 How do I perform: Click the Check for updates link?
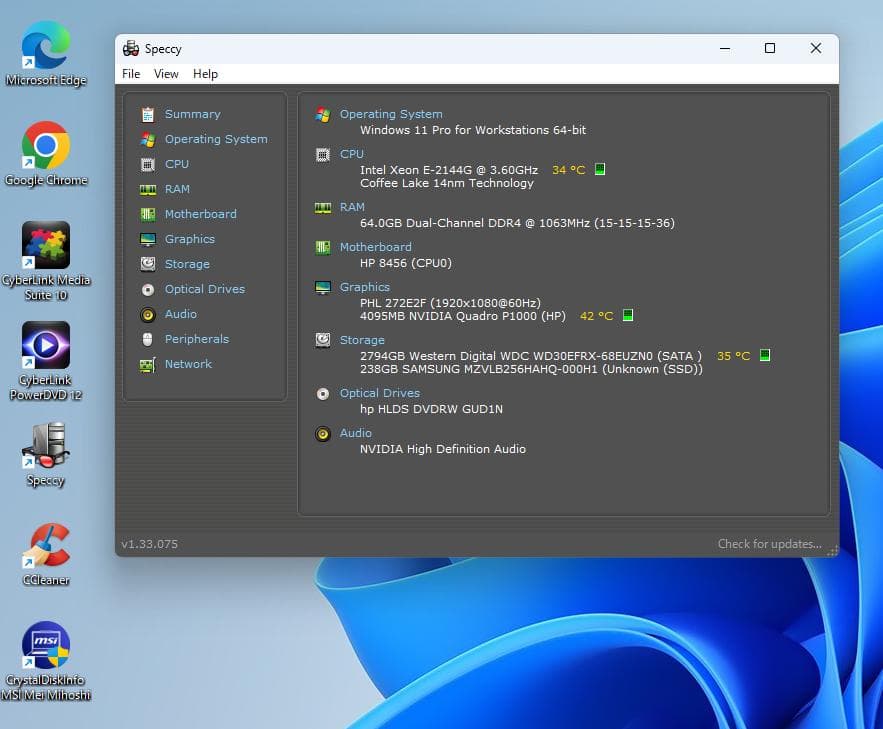coord(768,543)
